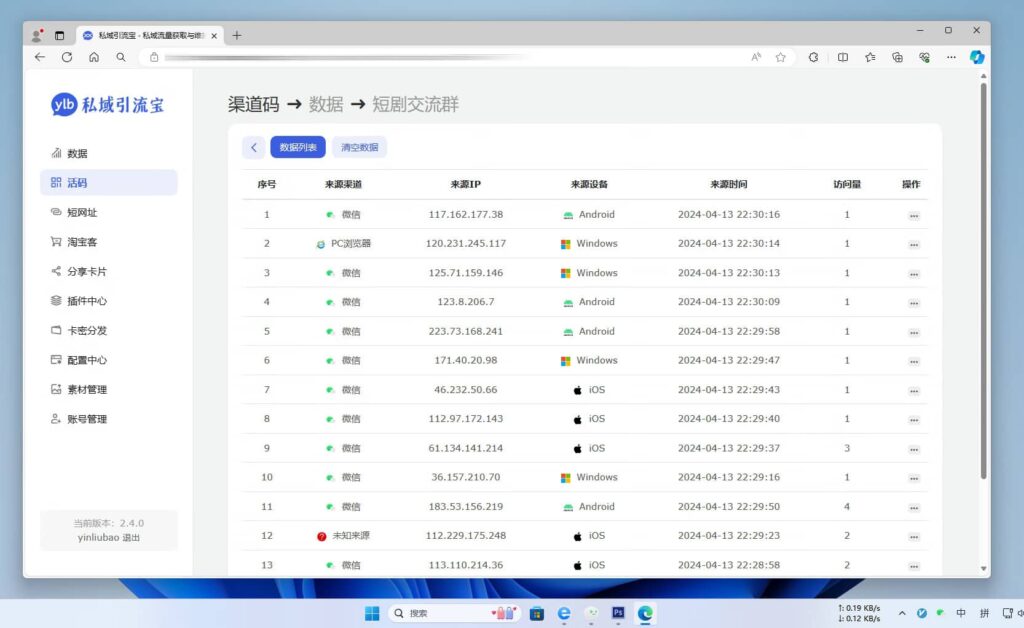Switch to the 数据列表 tab
Screen dimensions: 1024x628
(297, 146)
